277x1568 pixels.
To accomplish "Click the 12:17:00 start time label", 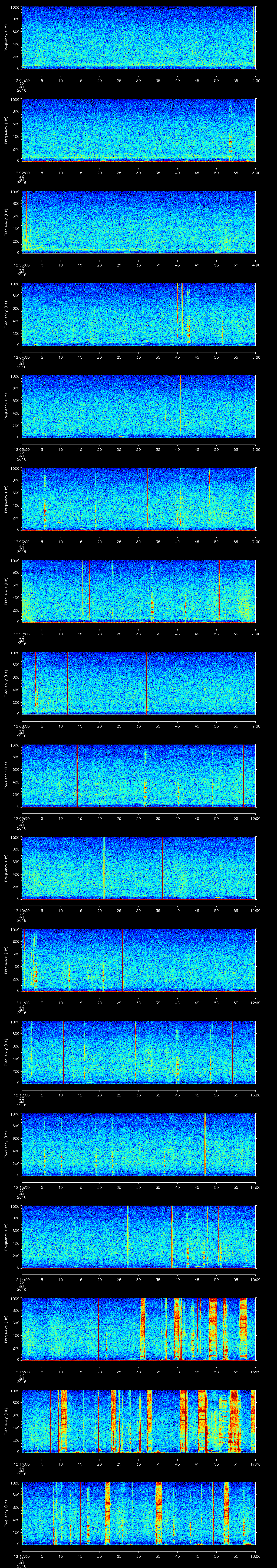I will pyautogui.click(x=21, y=1556).
